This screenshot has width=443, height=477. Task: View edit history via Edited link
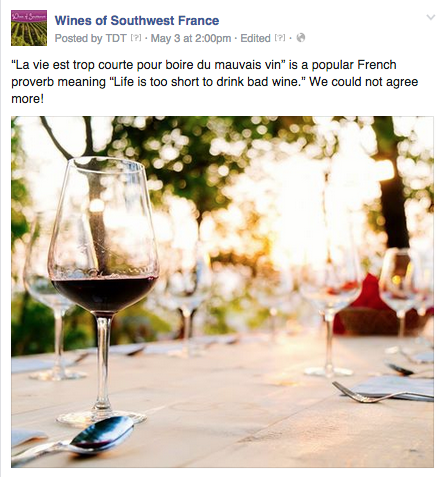(255, 38)
